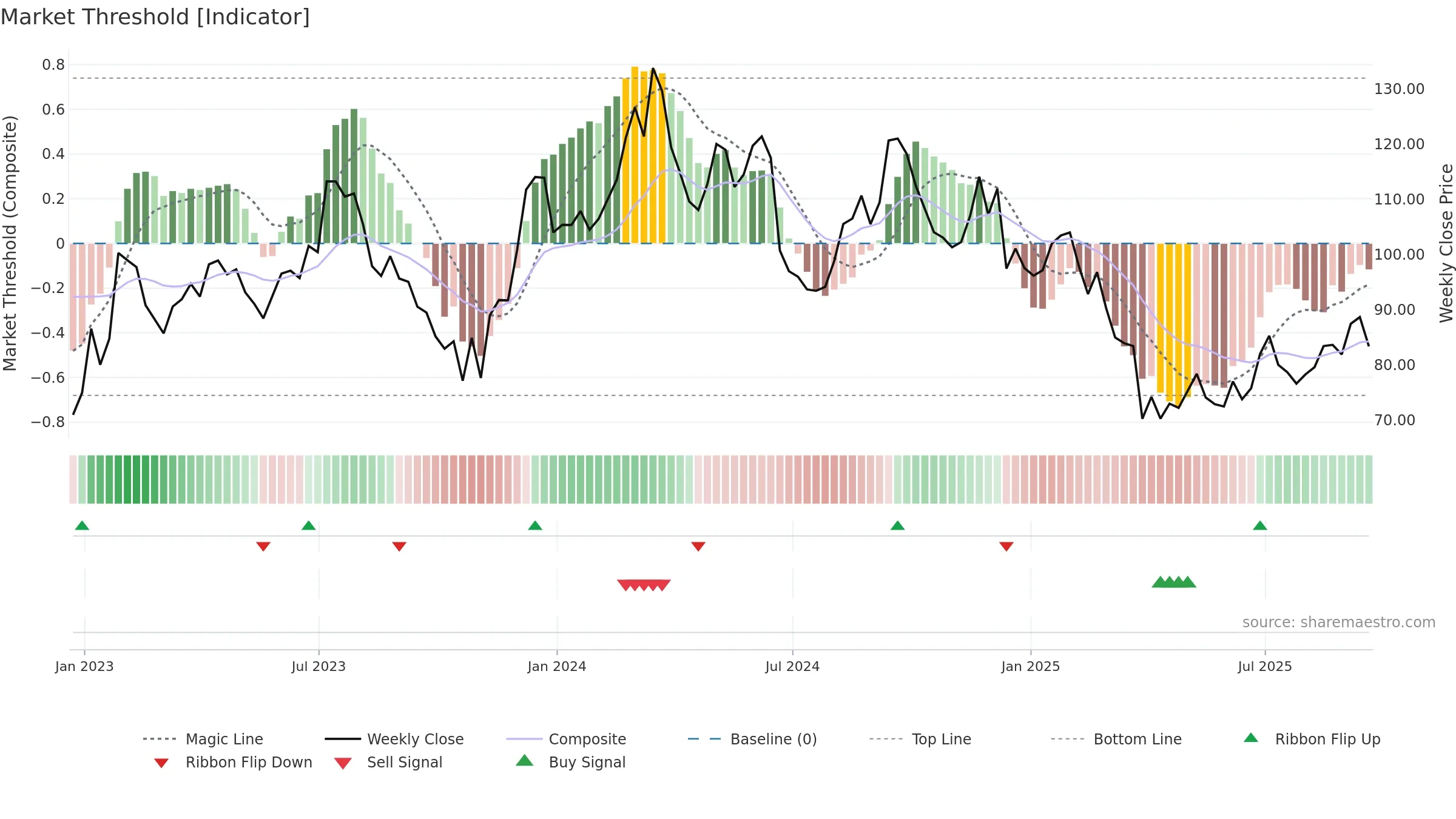The image size is (1456, 819).
Task: Click the red triangle icon in Sell Signal legend
Action: click(343, 763)
